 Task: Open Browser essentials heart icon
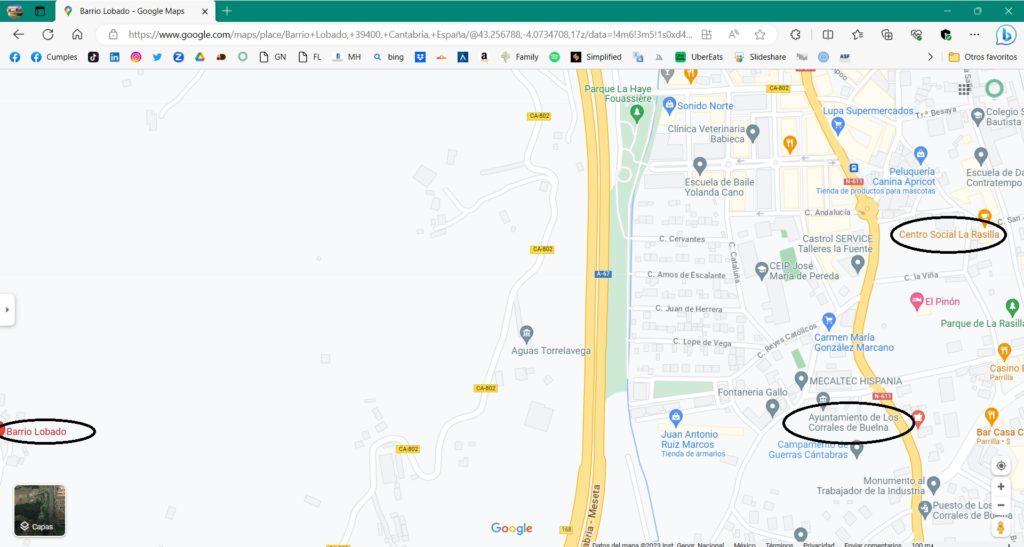point(916,35)
